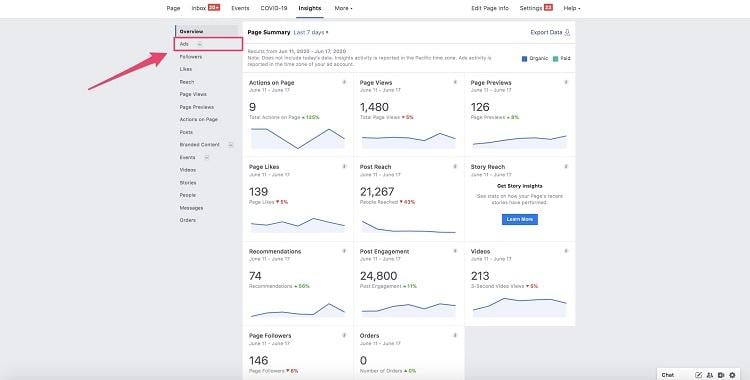Select Overview in sidebar

tap(191, 31)
